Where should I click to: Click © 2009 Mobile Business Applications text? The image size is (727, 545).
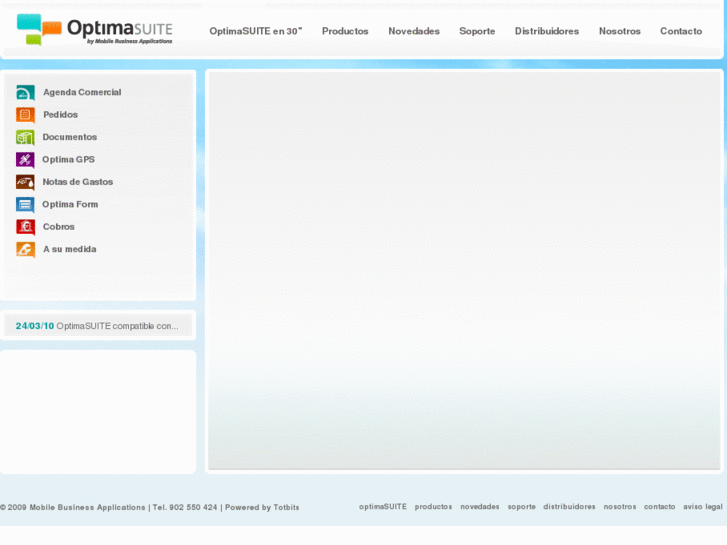(x=73, y=507)
